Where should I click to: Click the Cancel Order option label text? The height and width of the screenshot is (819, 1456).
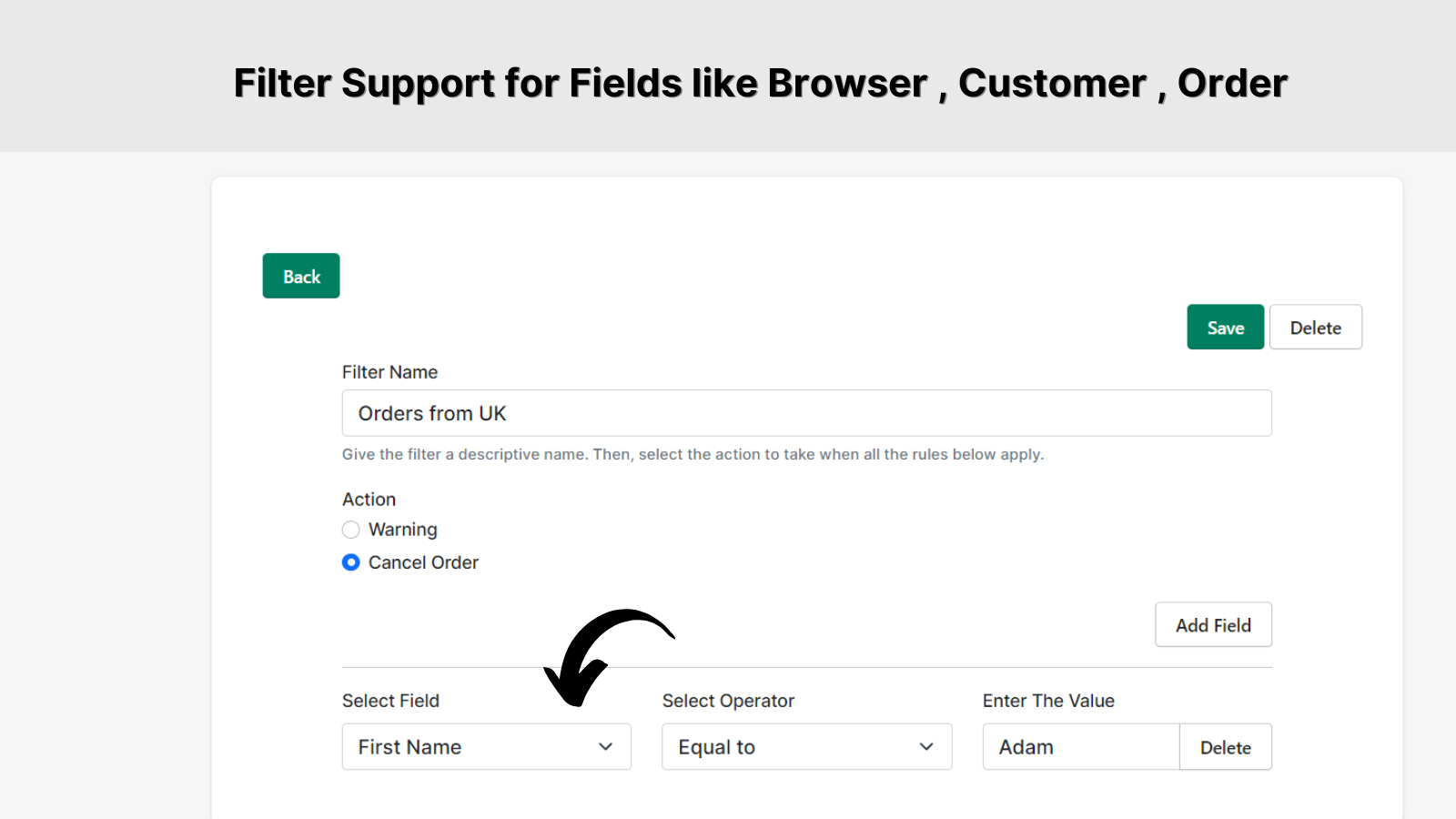(x=423, y=562)
